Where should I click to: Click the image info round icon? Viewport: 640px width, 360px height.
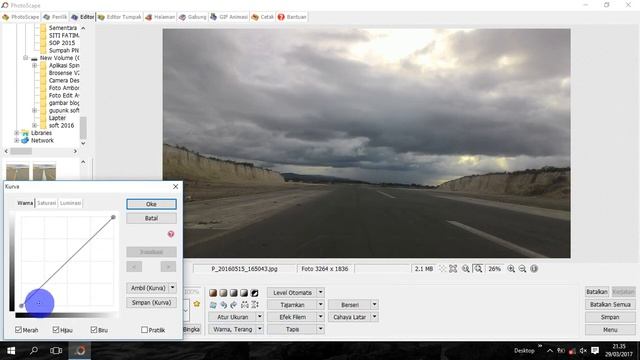[534, 269]
